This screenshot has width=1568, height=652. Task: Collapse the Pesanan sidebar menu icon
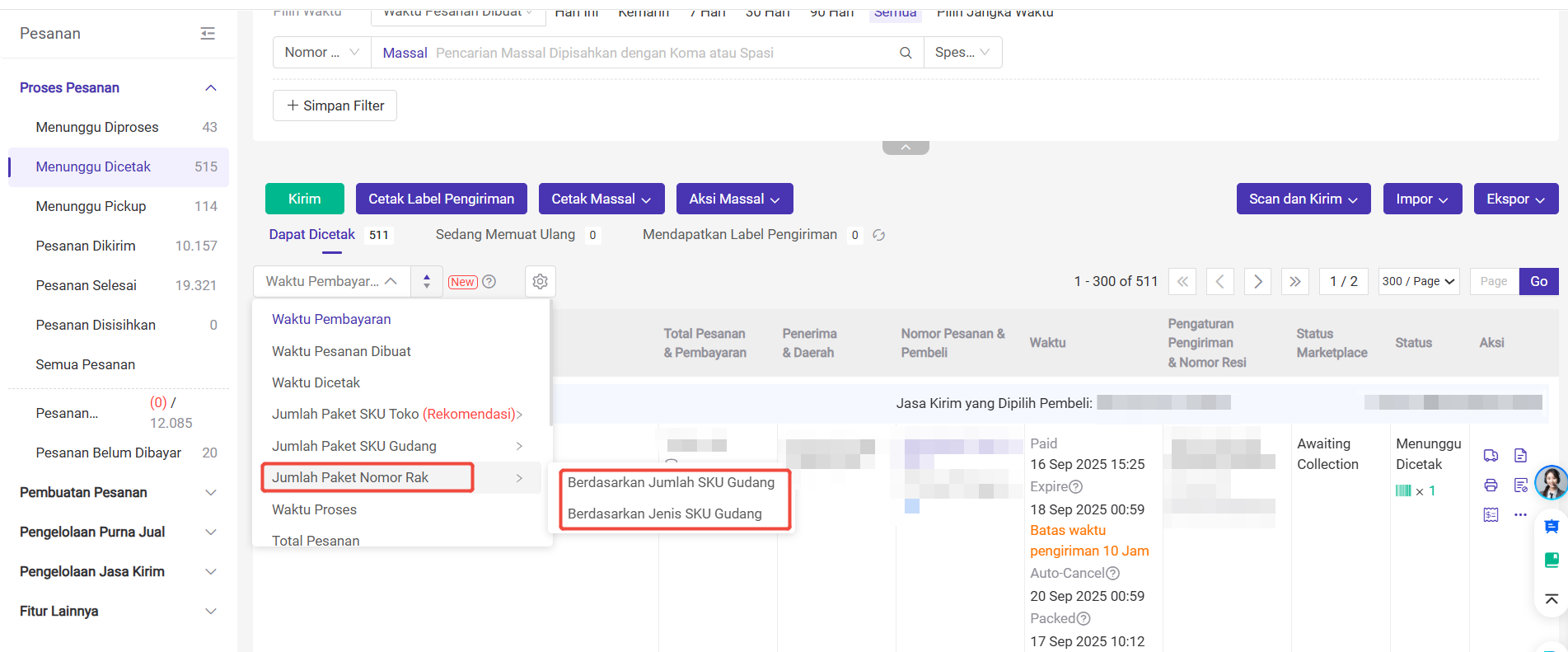(x=208, y=34)
